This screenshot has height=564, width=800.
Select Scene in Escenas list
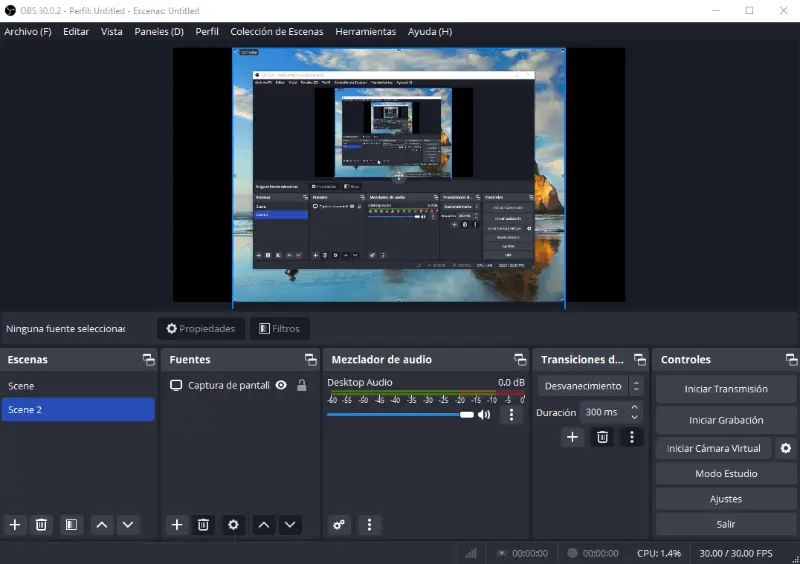[78, 386]
